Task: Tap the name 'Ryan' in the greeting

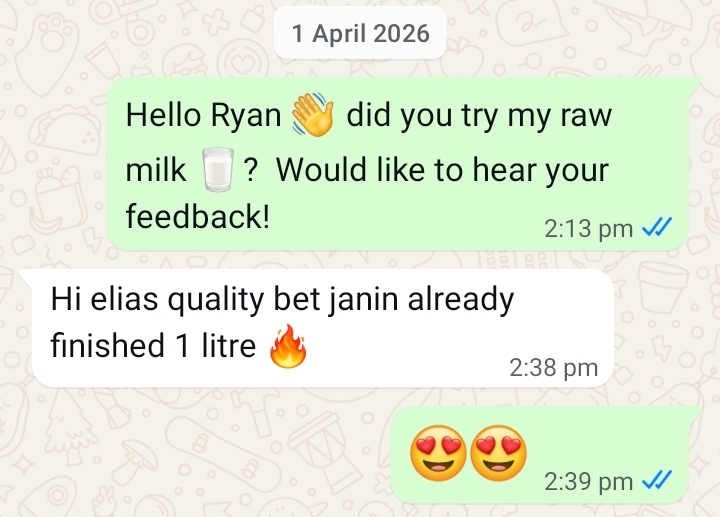Action: point(246,116)
